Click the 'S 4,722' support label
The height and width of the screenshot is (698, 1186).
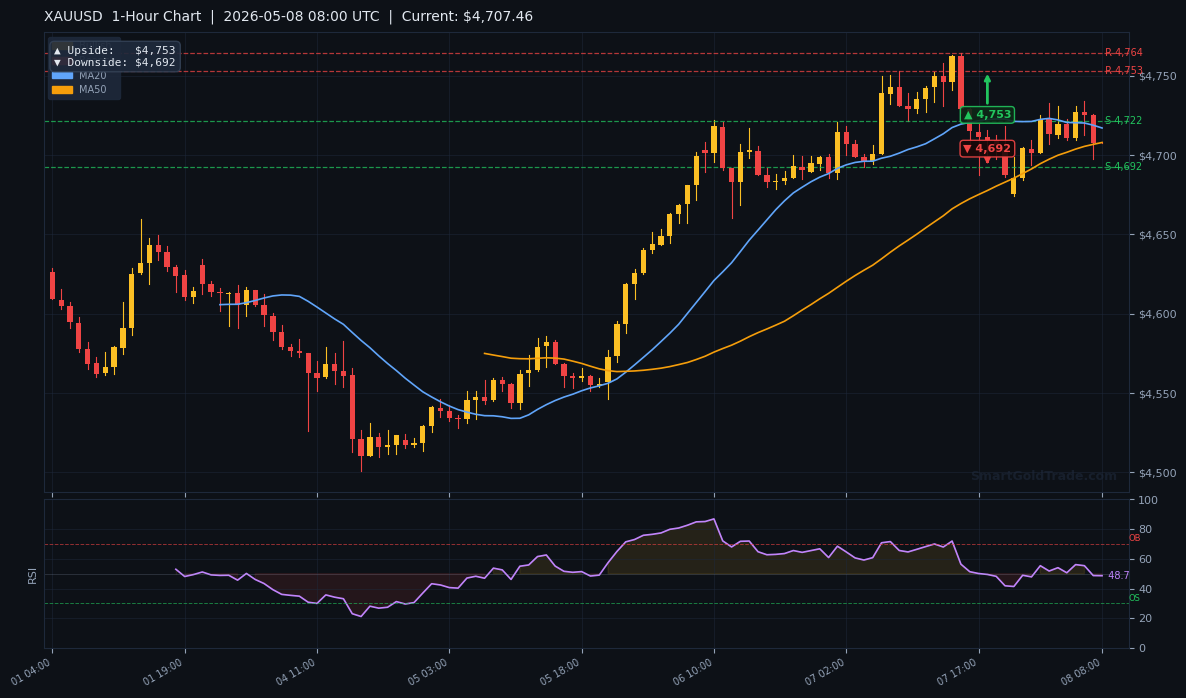(x=1123, y=120)
